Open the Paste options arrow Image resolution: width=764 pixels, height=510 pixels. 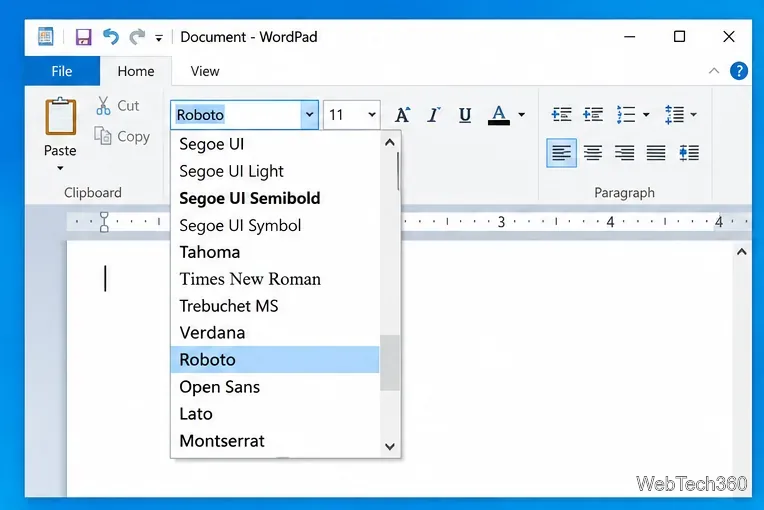60,169
